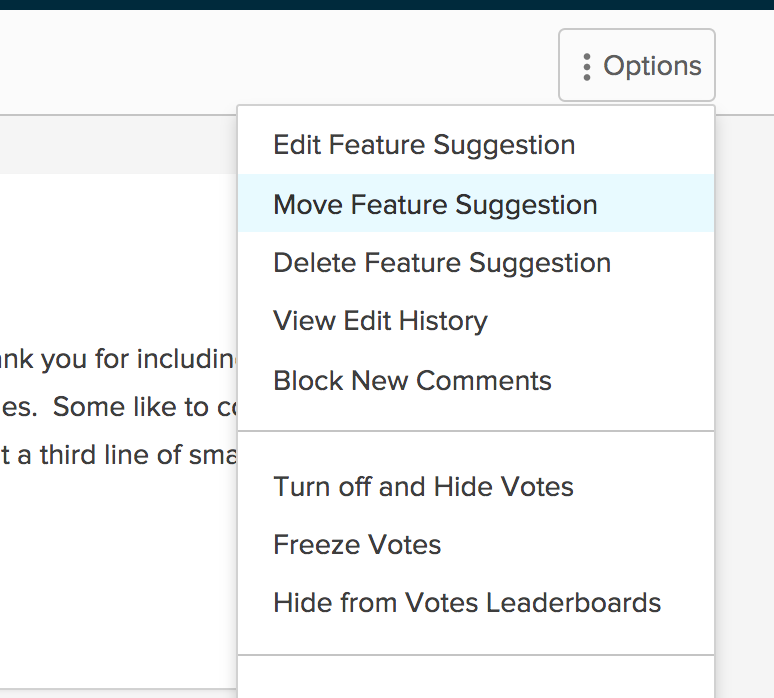Select Delete Feature Suggestion
This screenshot has height=698, width=774.
(x=476, y=262)
